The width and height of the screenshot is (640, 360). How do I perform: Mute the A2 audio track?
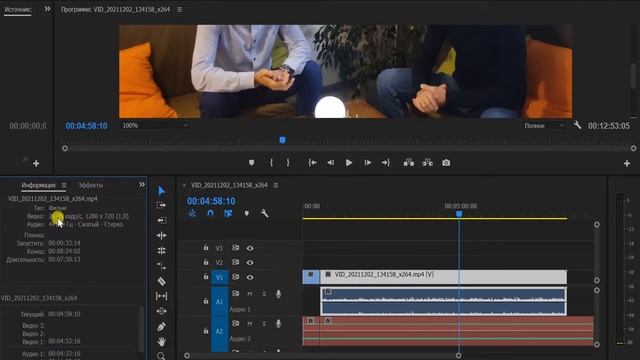250,323
